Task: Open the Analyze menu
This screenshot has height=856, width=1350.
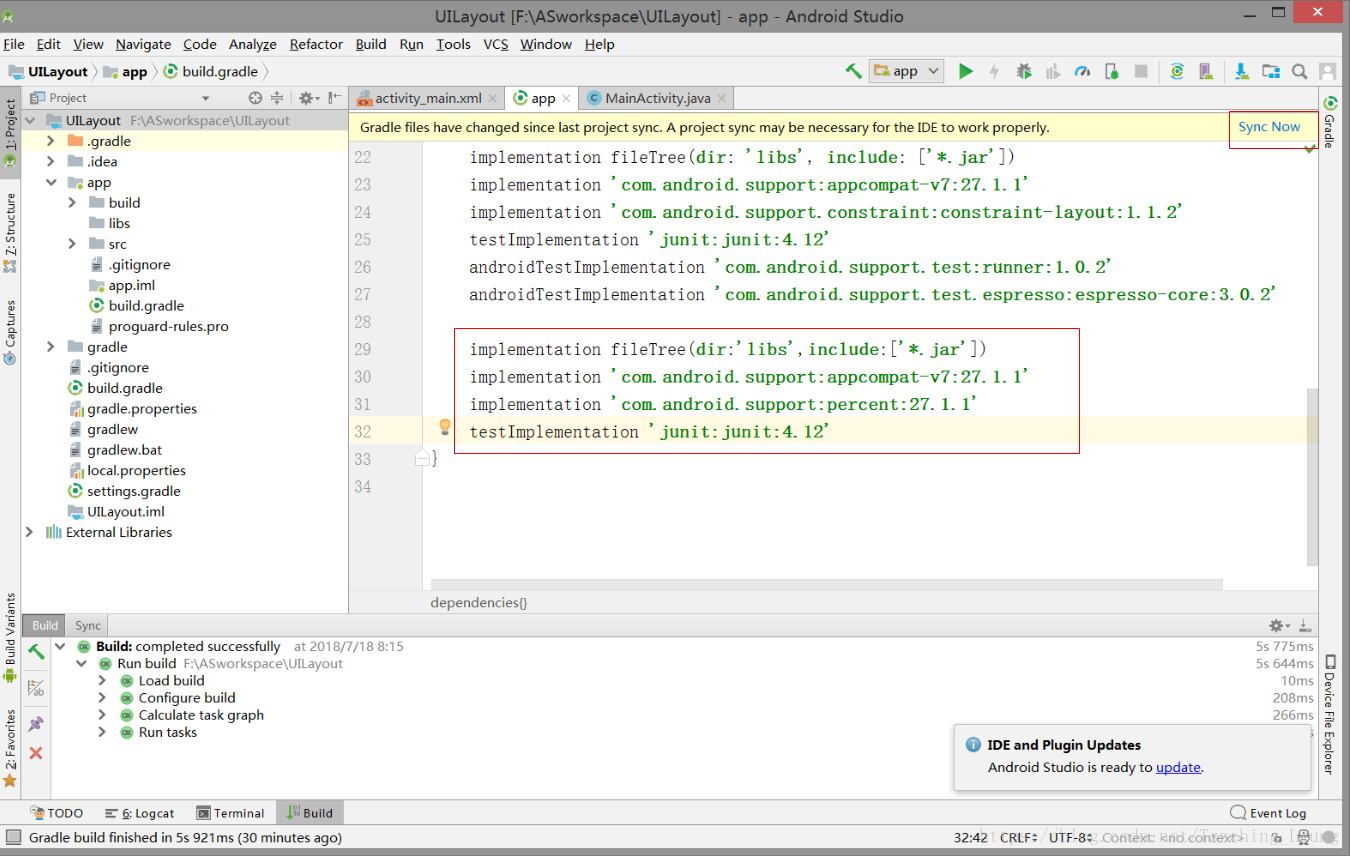Action: point(253,44)
